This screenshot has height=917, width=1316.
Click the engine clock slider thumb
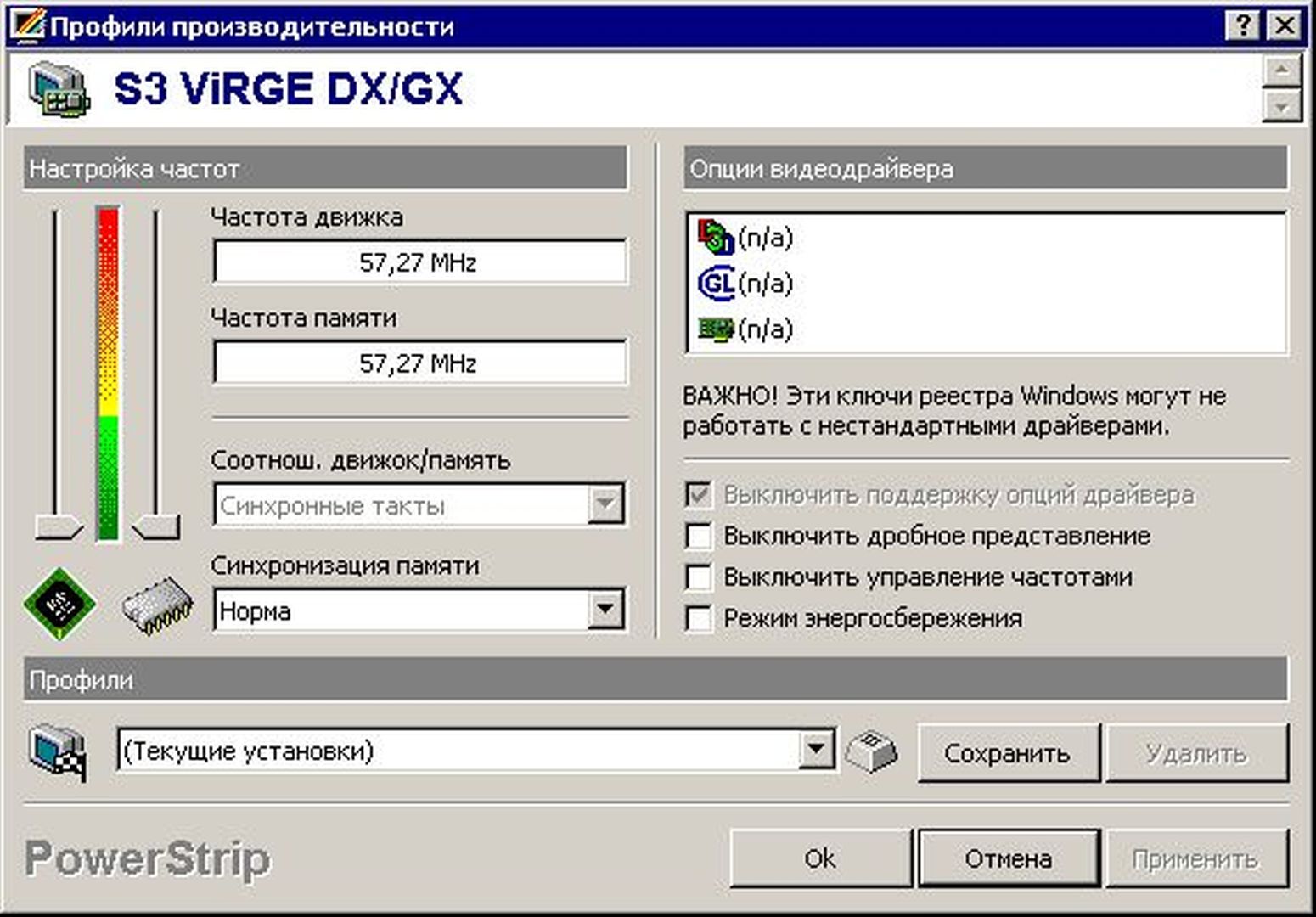click(x=58, y=526)
